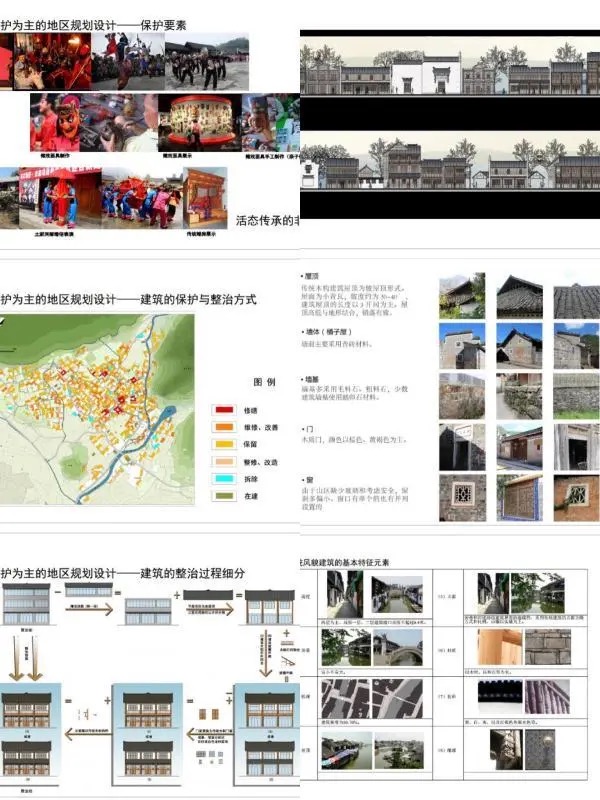Select the 门 bullet heading

[310, 428]
